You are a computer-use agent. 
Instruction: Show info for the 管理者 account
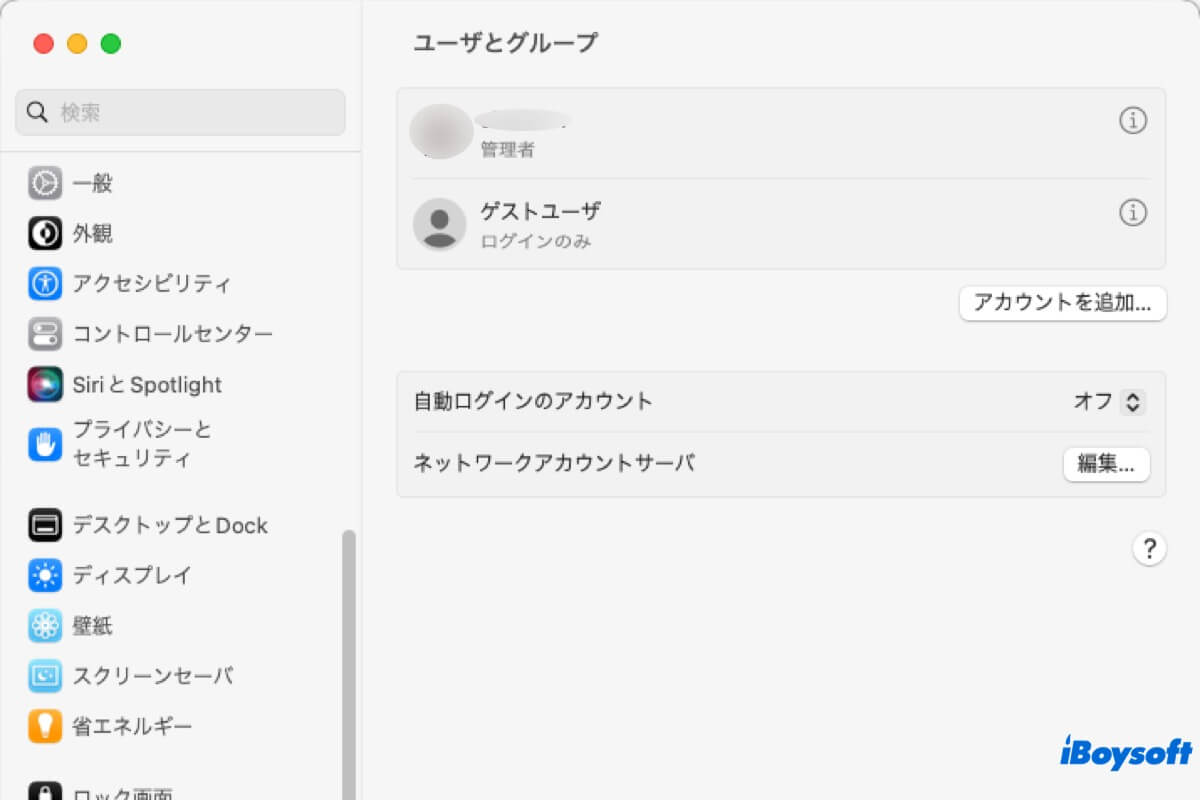click(1133, 120)
